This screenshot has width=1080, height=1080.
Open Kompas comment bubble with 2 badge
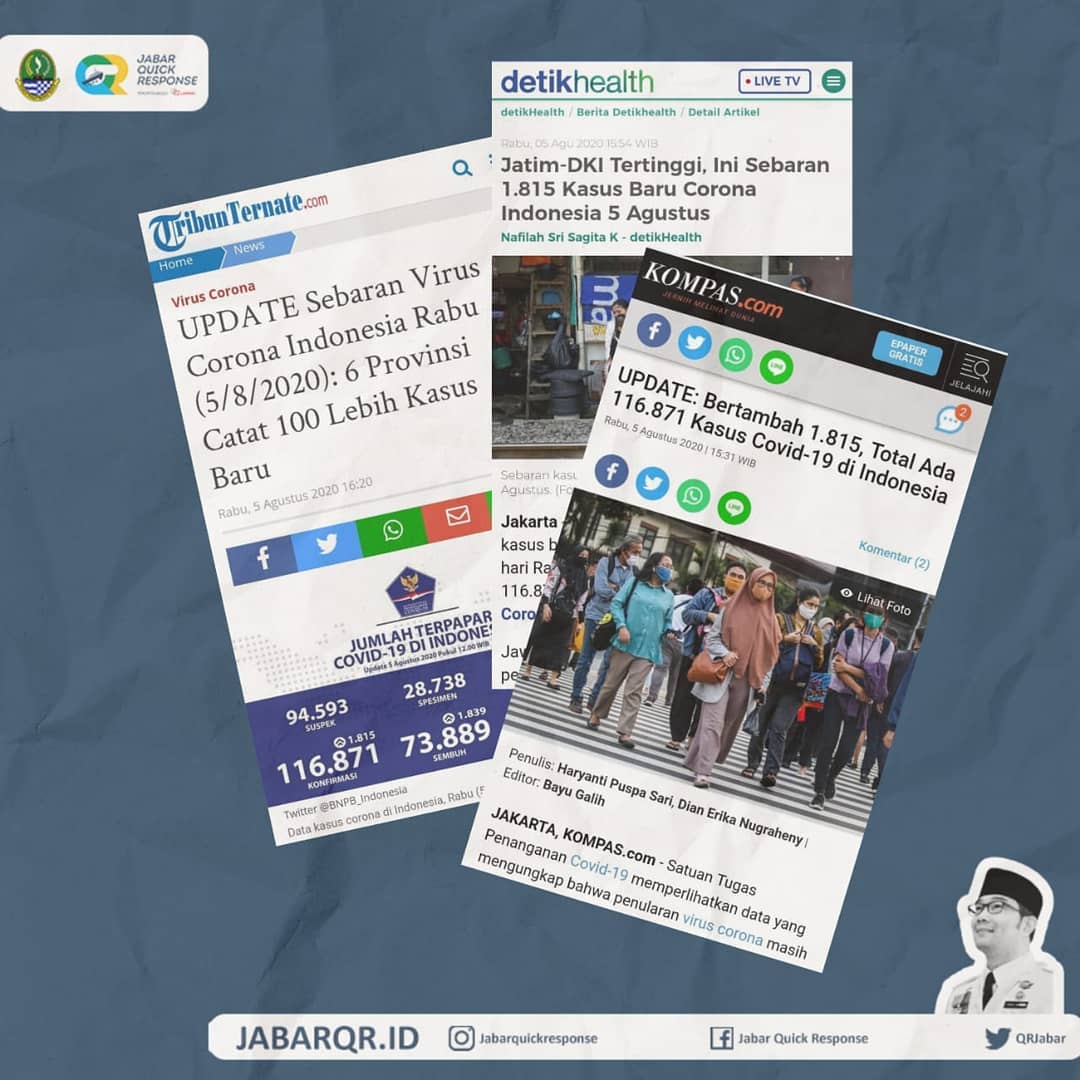tap(952, 419)
